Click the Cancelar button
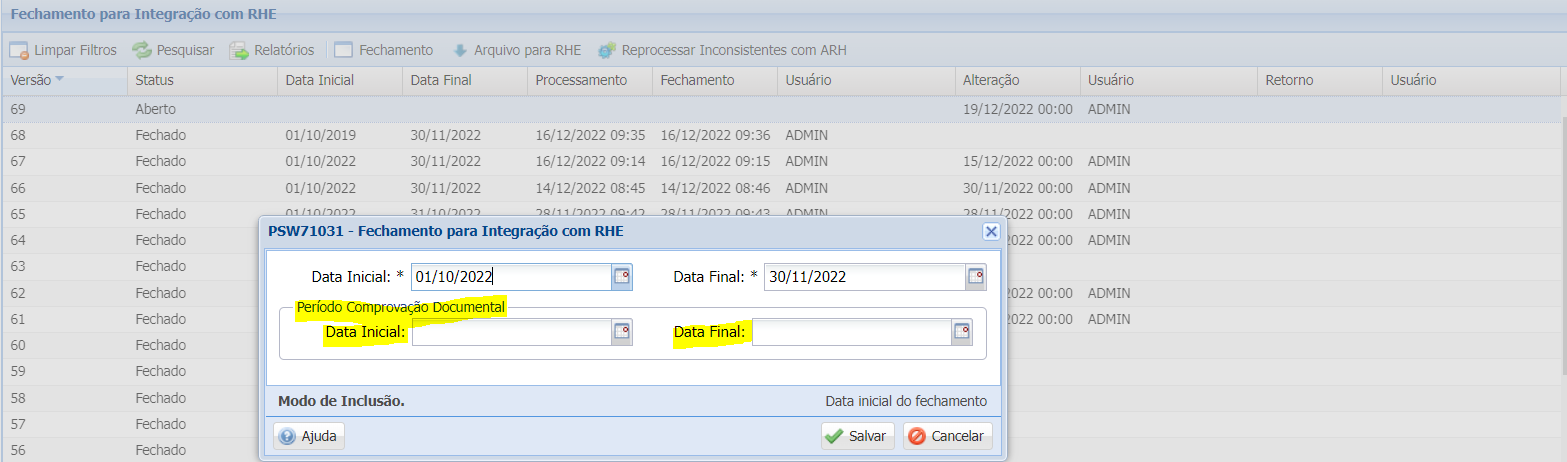Viewport: 1567px width, 462px height. [x=948, y=436]
